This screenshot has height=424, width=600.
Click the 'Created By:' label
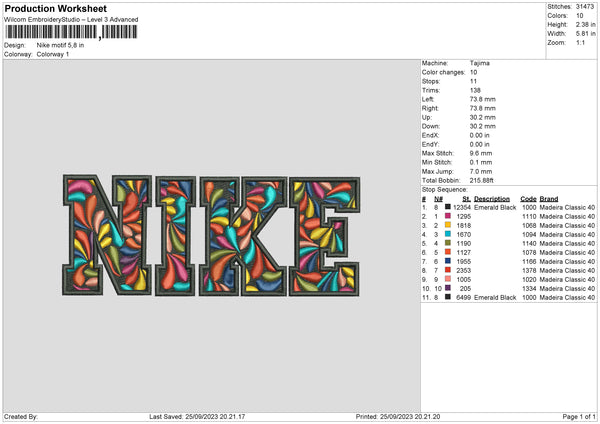click(x=21, y=416)
